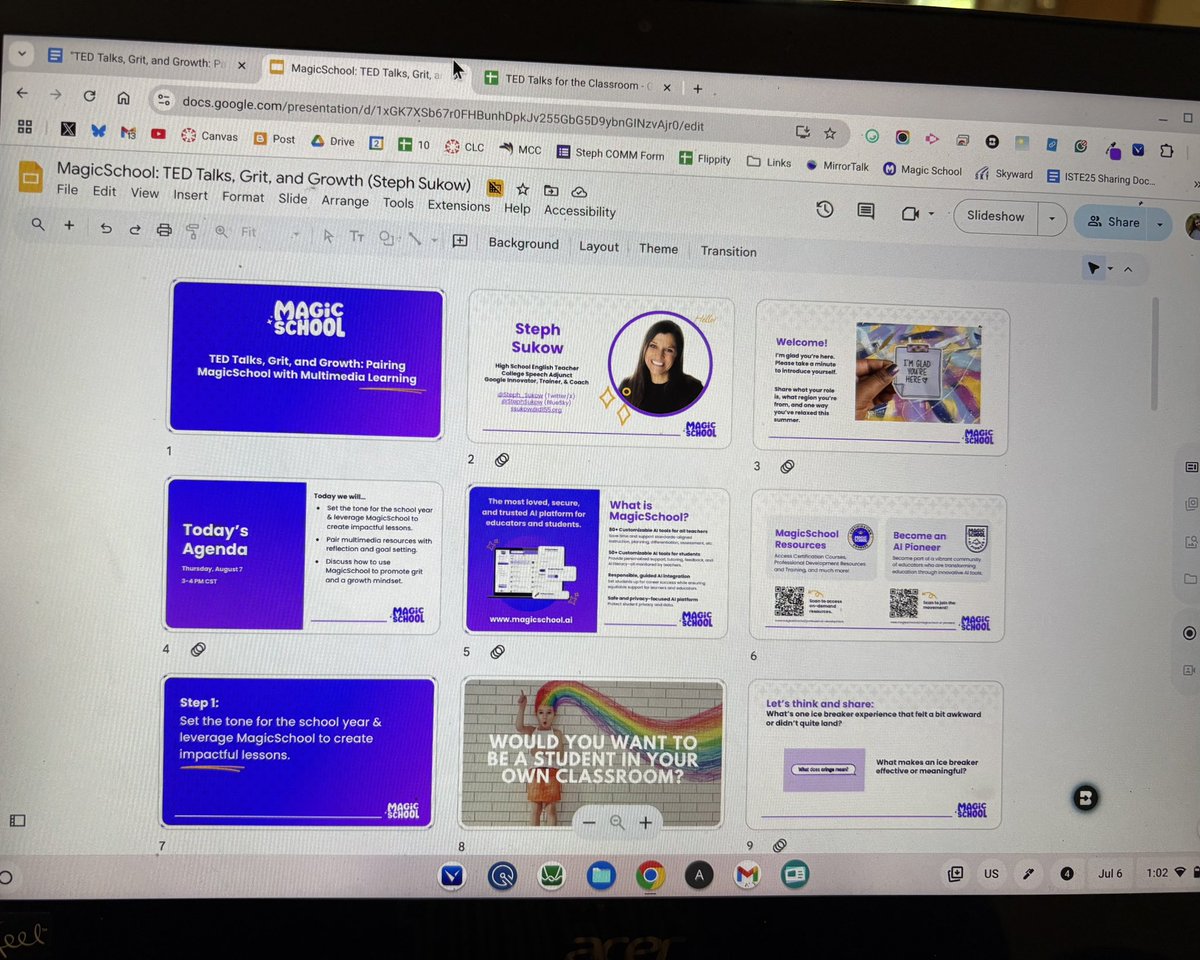1200x960 pixels.
Task: Go to Chrome home page icon
Action: click(123, 97)
